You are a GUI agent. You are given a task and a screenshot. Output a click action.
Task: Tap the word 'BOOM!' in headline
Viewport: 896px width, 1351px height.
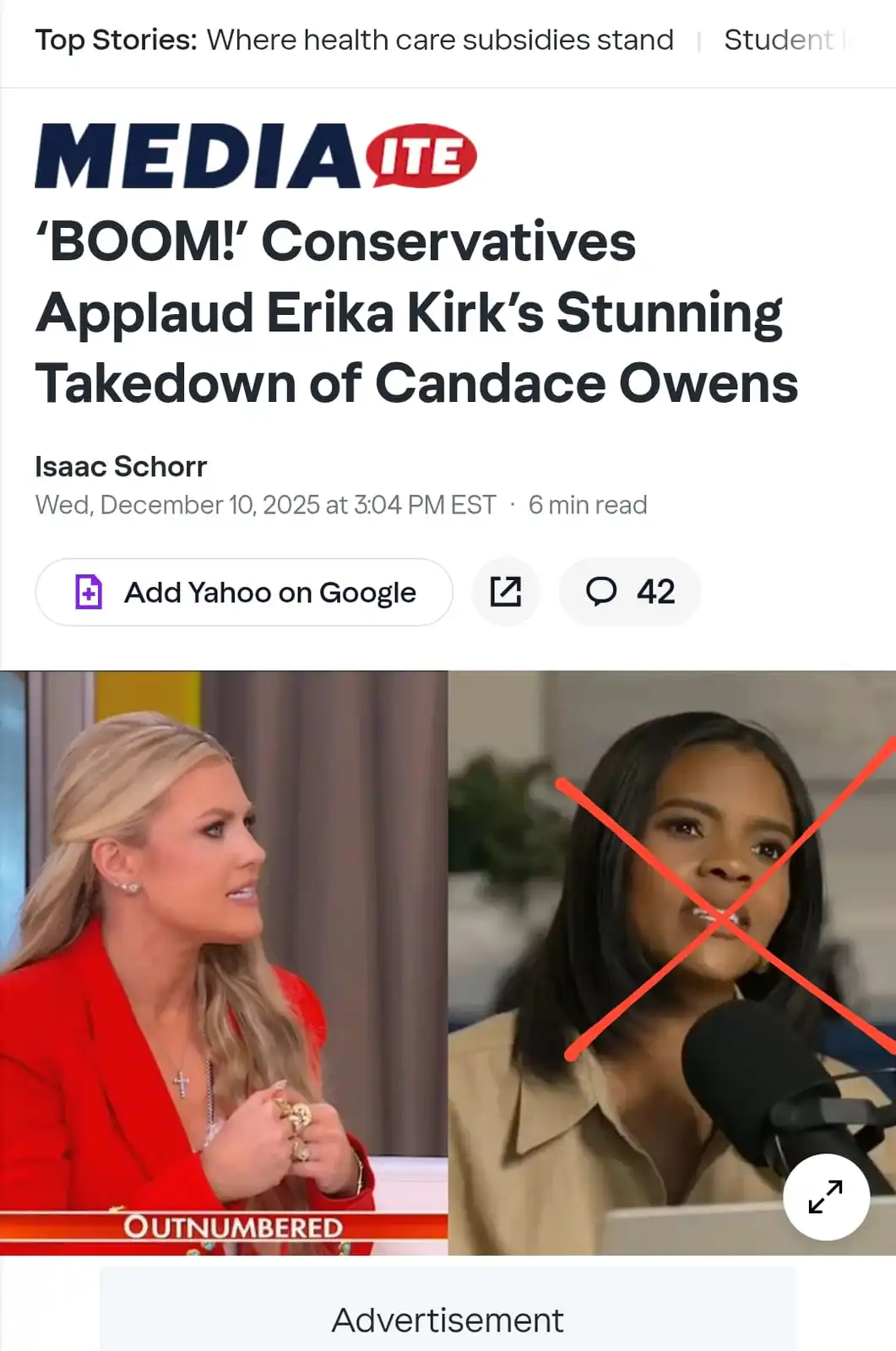coord(142,242)
